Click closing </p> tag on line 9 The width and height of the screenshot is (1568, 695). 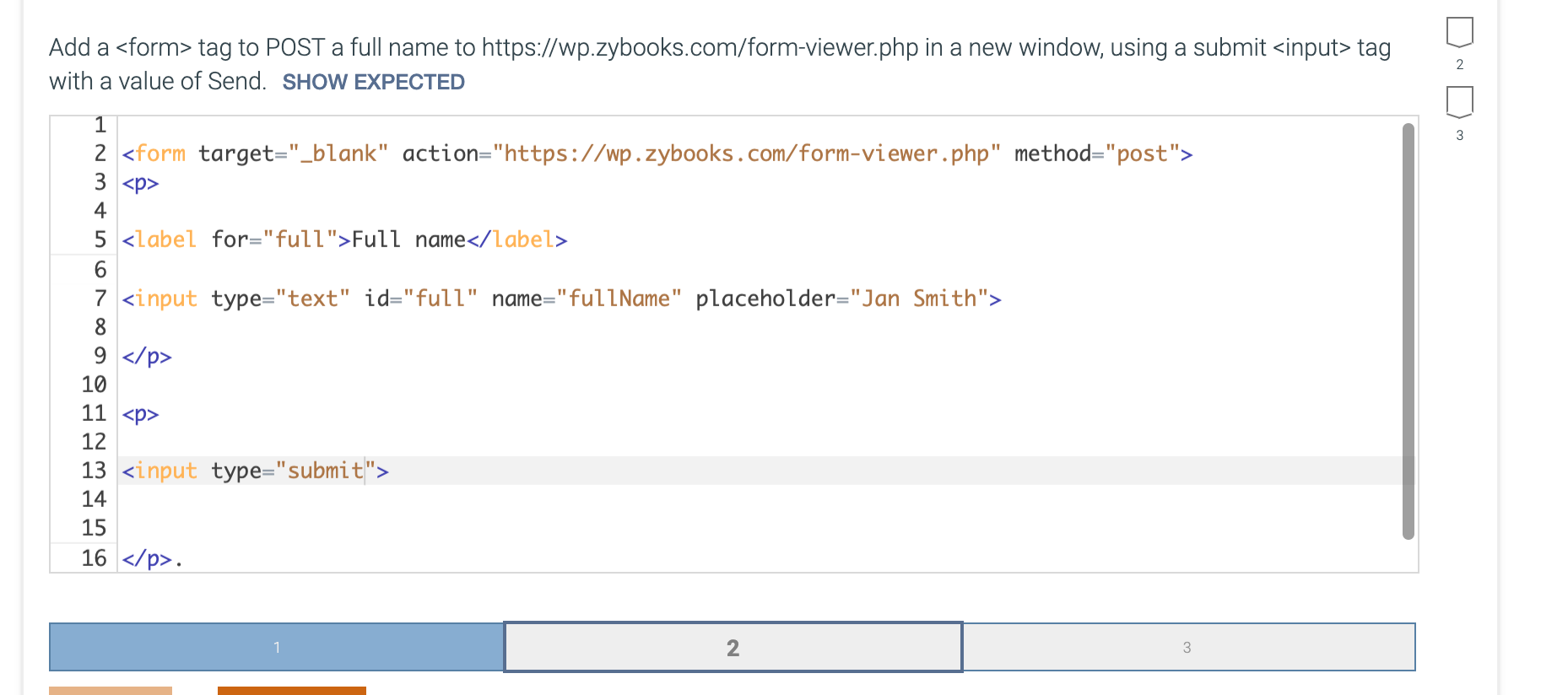click(147, 356)
